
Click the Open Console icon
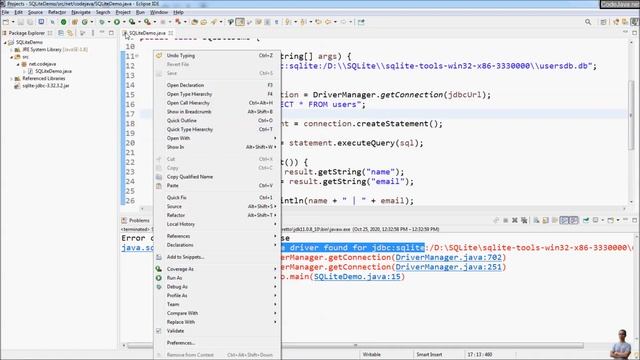(611, 220)
